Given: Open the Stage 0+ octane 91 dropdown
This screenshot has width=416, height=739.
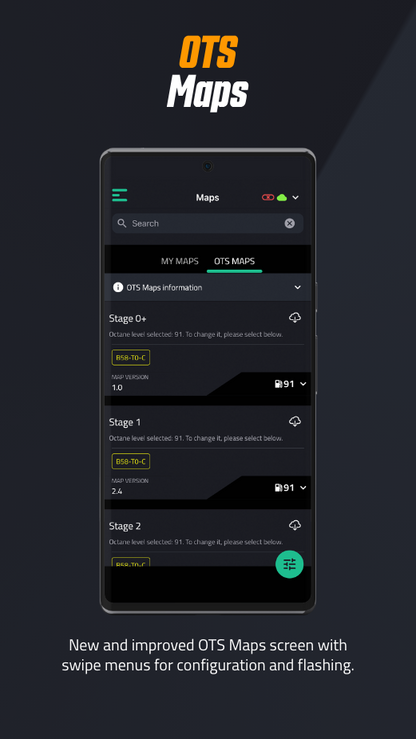Looking at the screenshot, I should tap(290, 384).
